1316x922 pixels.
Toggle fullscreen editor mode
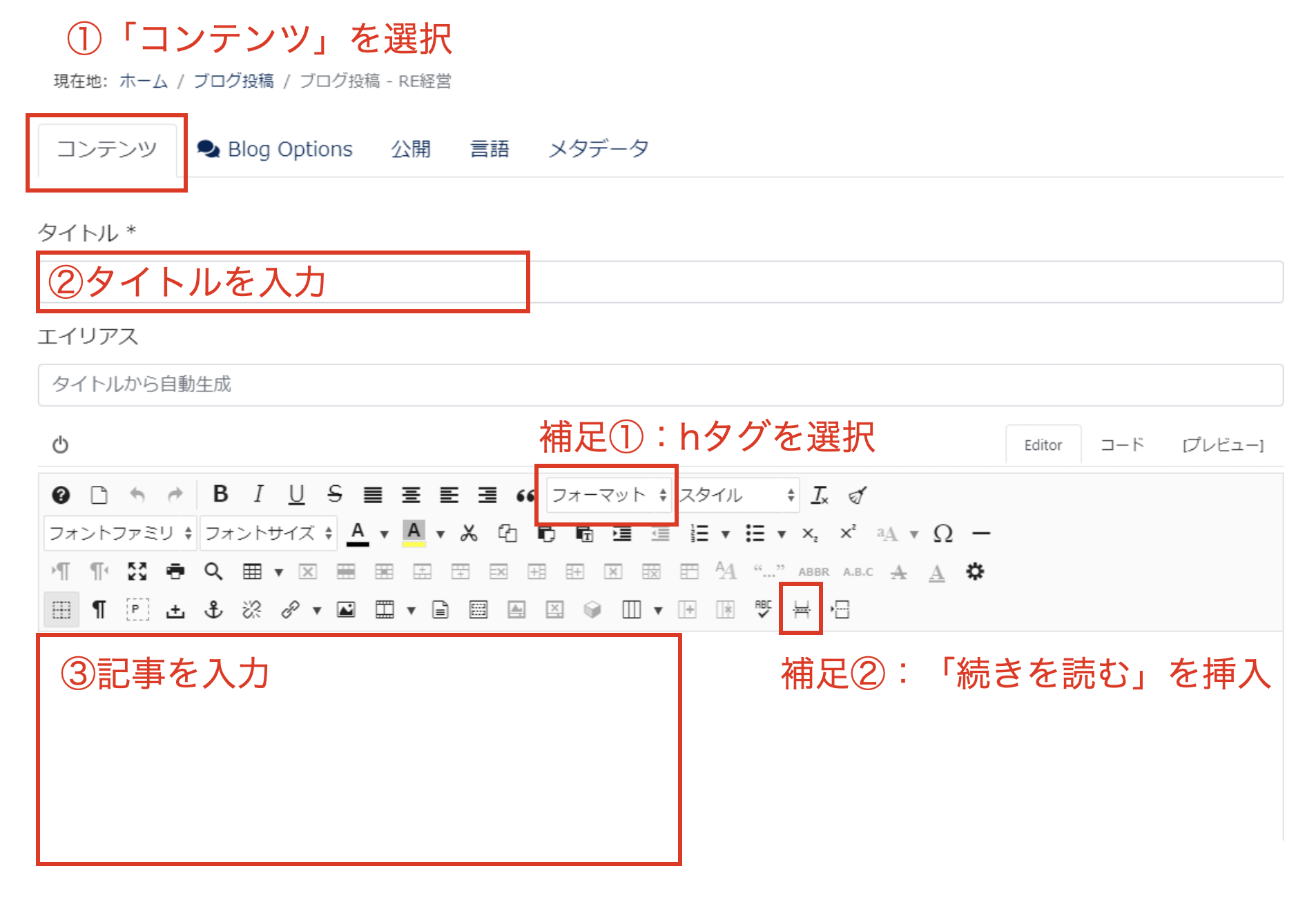click(x=137, y=571)
